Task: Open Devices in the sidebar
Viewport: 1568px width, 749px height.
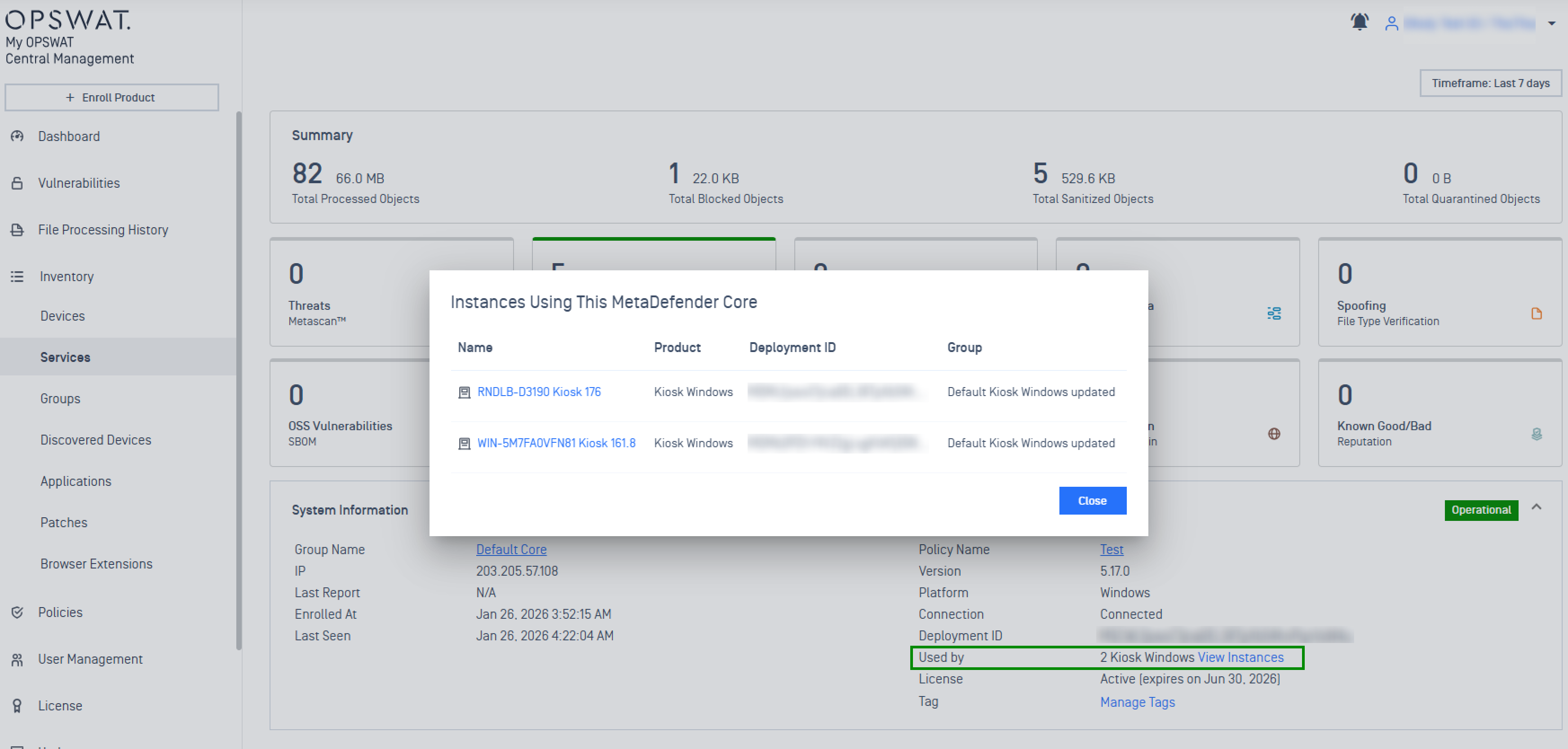Action: [62, 316]
